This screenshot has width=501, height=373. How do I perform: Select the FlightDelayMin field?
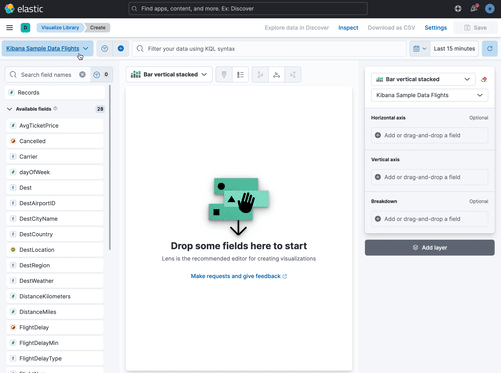55,343
